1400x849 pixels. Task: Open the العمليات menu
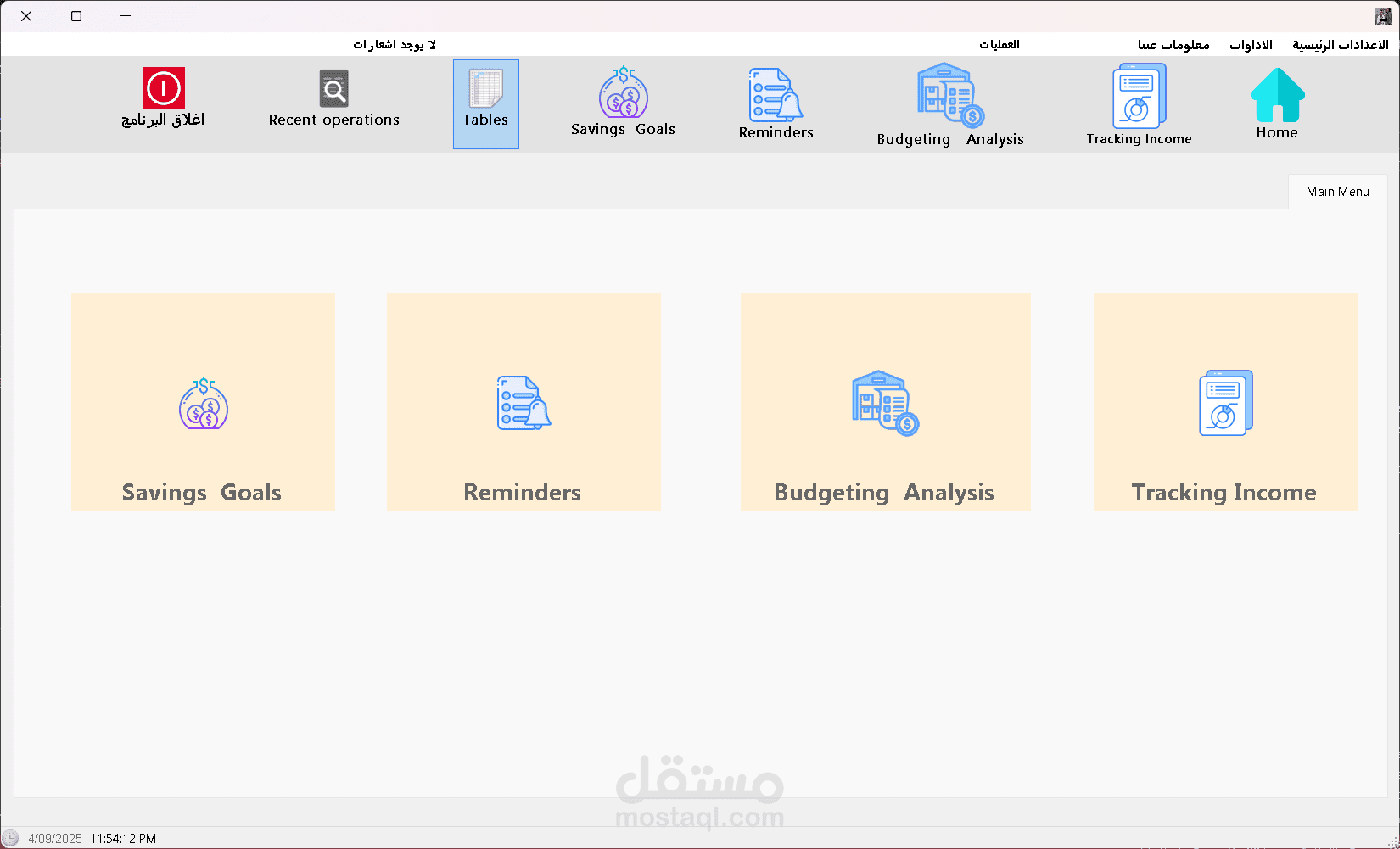(1000, 44)
